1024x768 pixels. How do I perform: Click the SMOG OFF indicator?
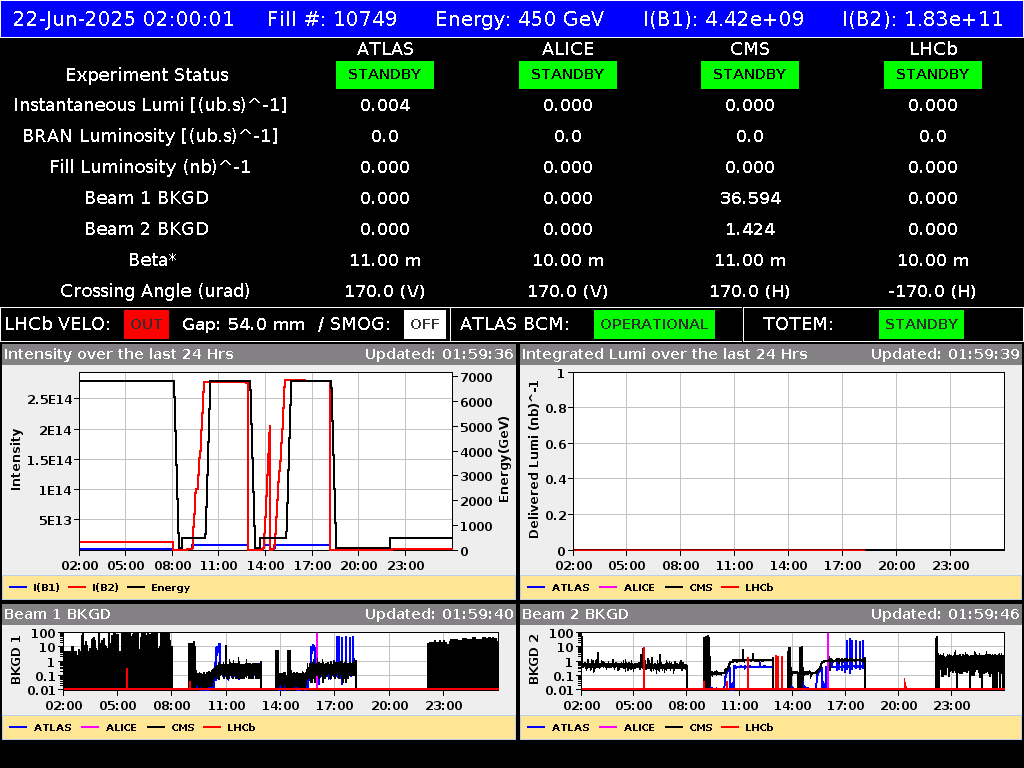point(424,325)
